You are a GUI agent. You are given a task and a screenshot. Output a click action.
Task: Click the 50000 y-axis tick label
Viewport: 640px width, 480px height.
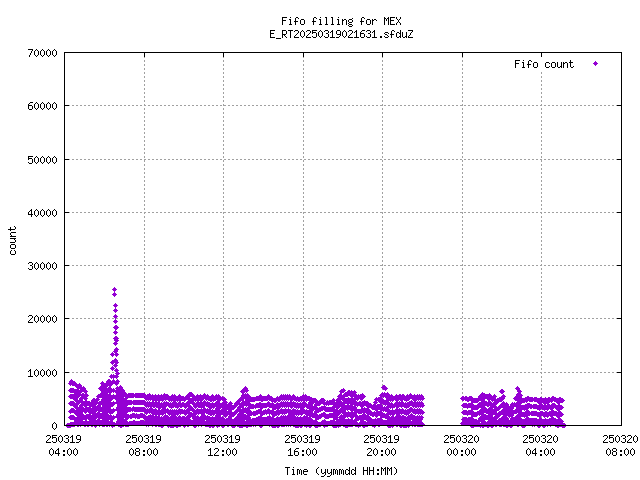point(42,160)
